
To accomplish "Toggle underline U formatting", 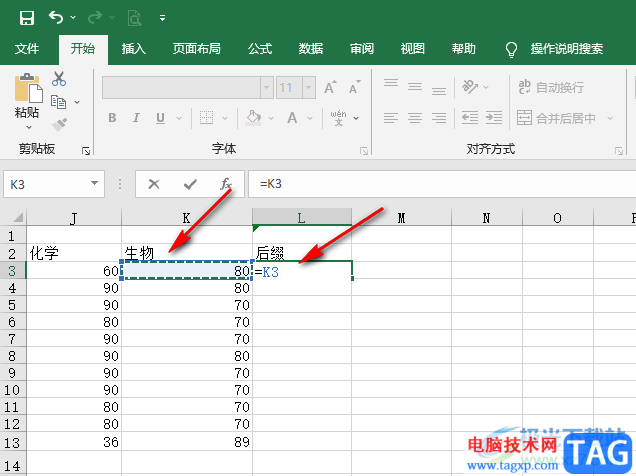I will point(161,118).
